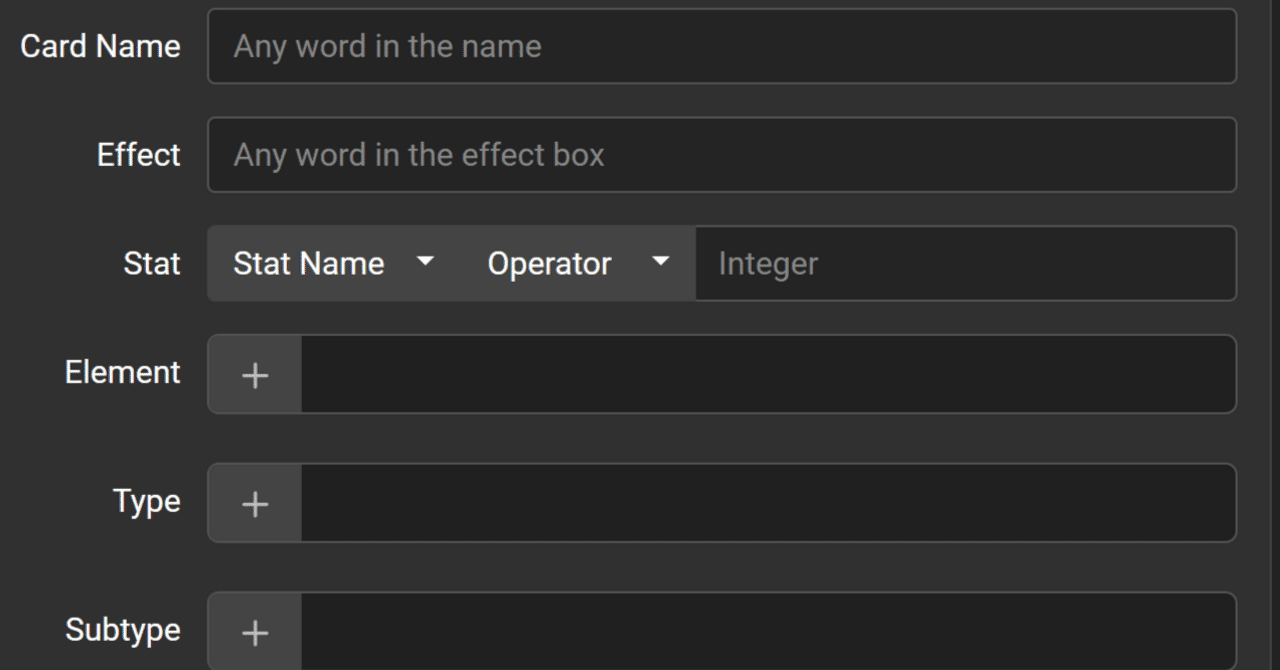The height and width of the screenshot is (670, 1280).
Task: Click the "Card Name" label
Action: pos(100,46)
